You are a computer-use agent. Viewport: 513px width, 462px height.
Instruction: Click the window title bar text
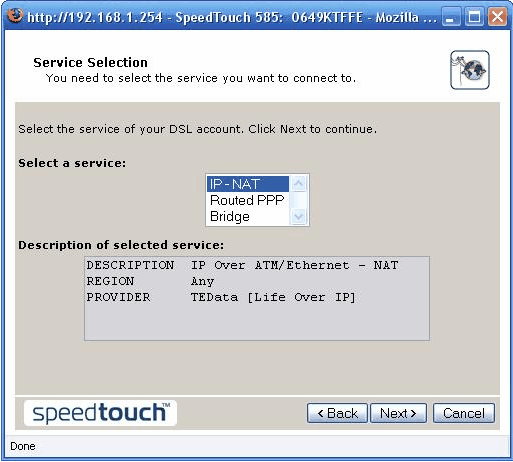(x=232, y=17)
